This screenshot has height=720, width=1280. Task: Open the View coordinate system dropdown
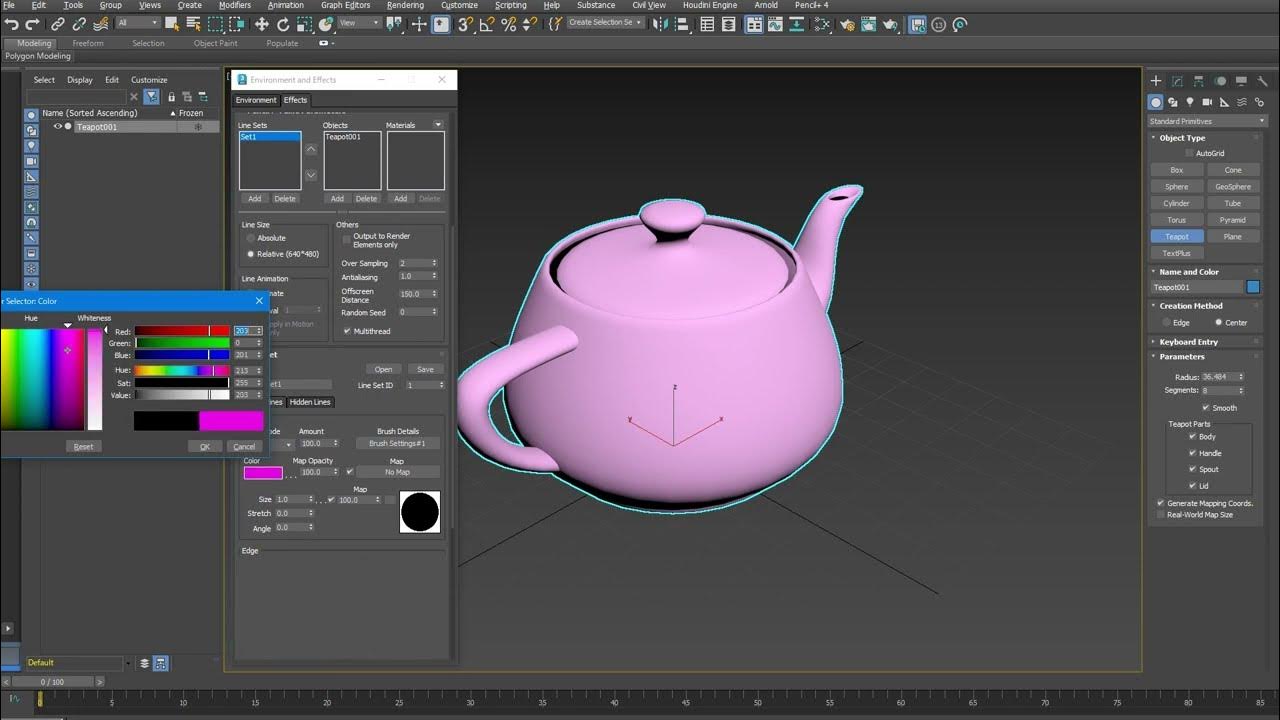coord(359,23)
